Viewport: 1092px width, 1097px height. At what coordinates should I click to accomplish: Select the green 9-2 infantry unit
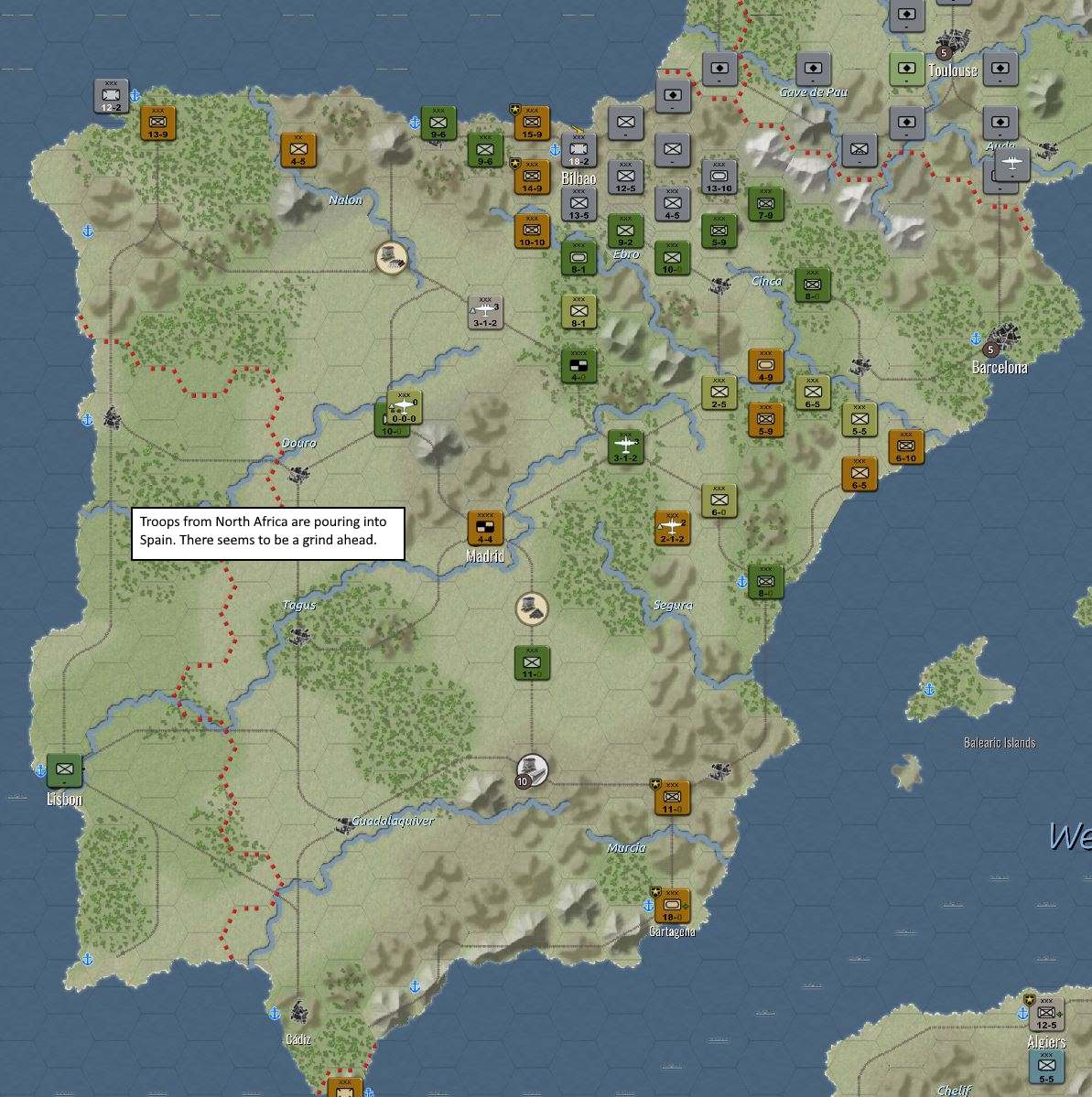coord(626,231)
